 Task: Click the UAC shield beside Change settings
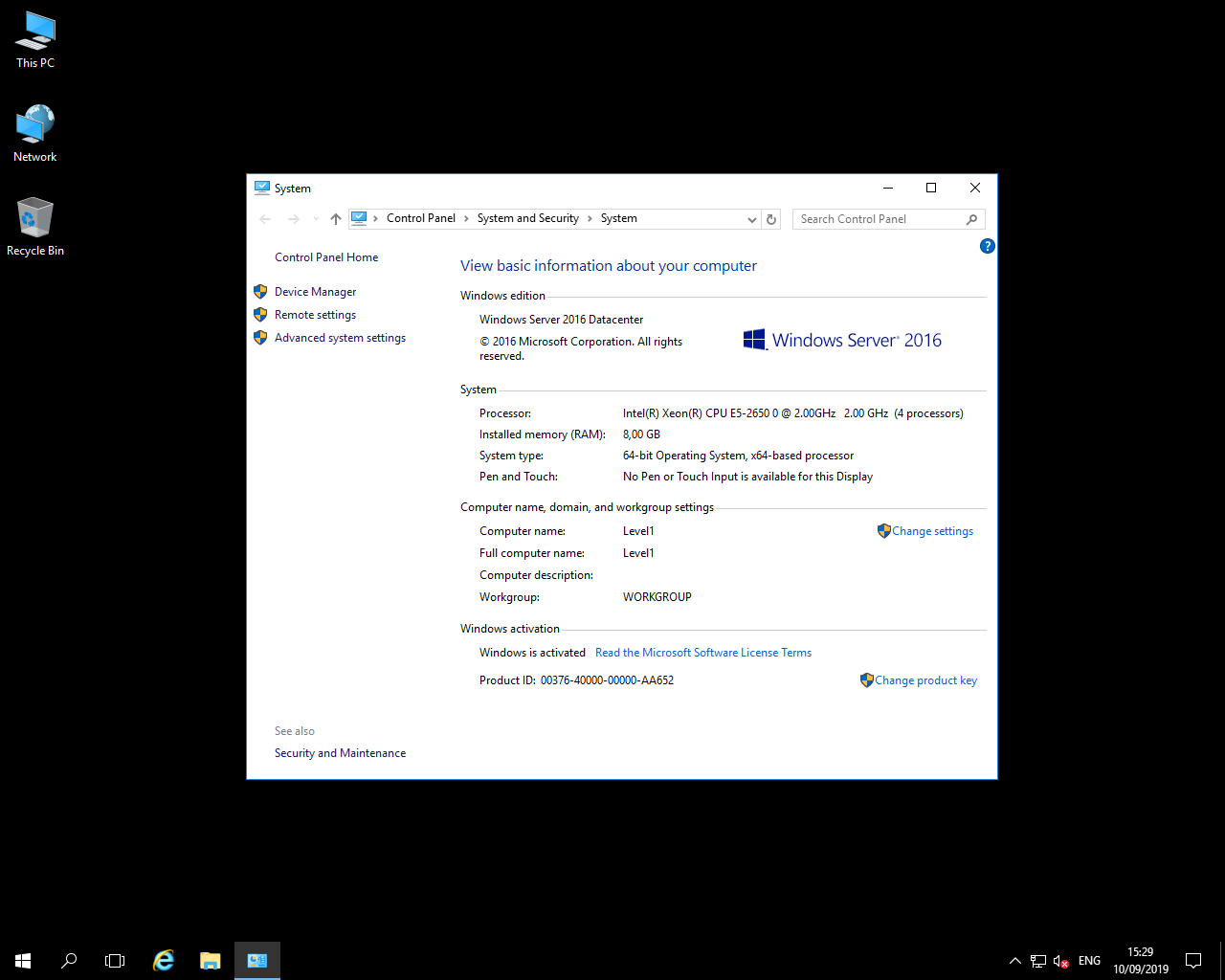pyautogui.click(x=882, y=530)
